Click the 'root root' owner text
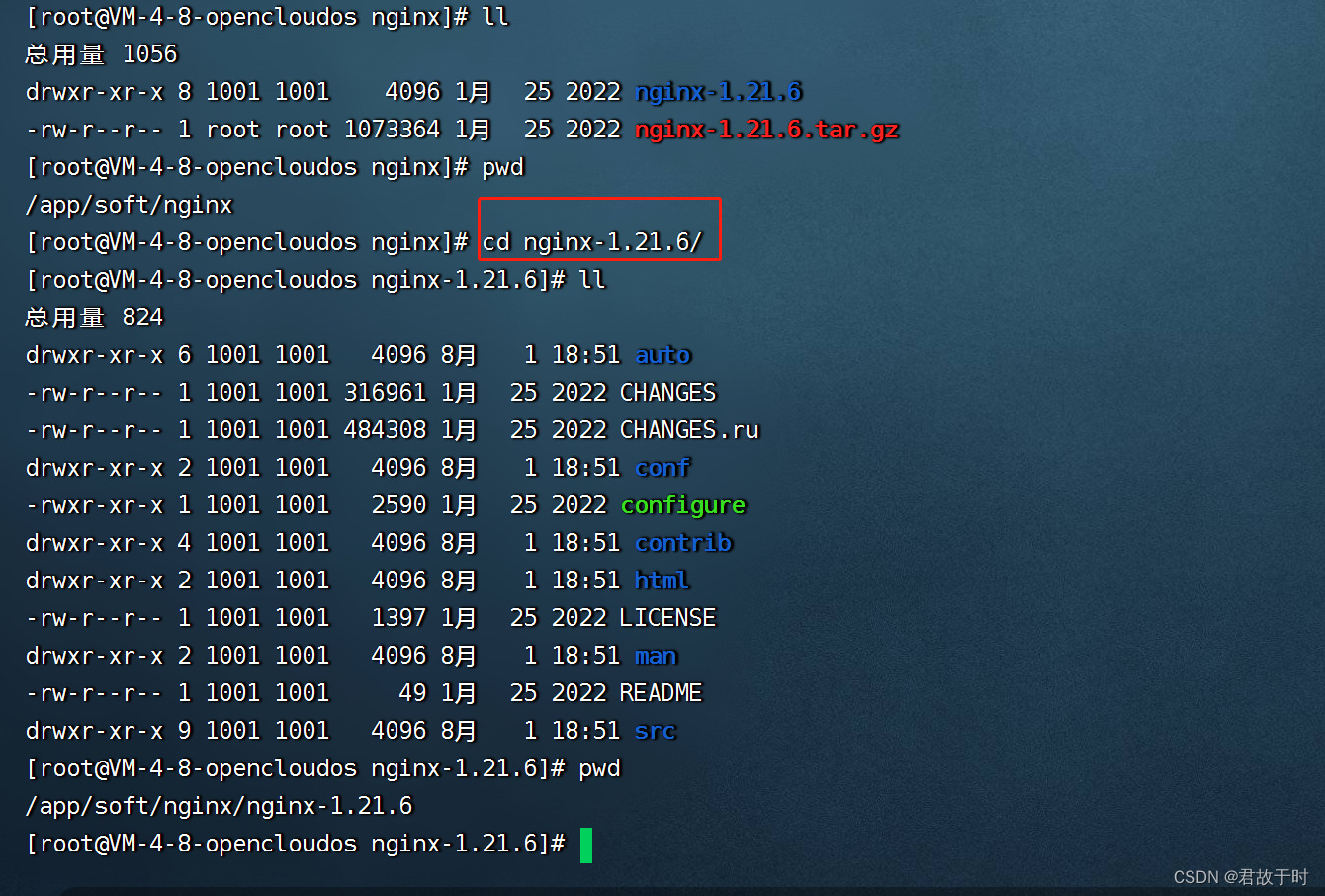The height and width of the screenshot is (896, 1325). pyautogui.click(x=267, y=130)
